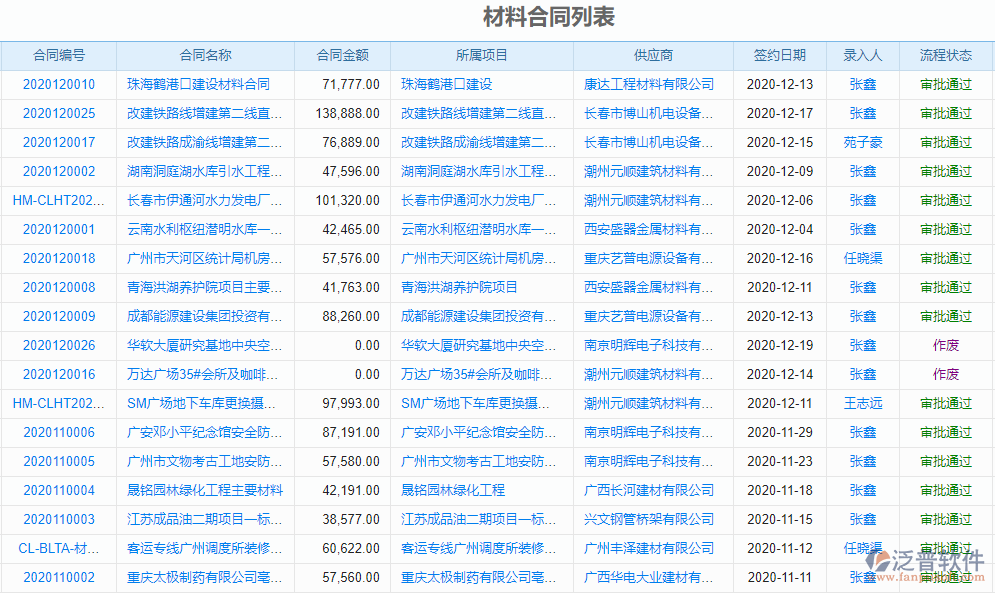The image size is (995, 593).
Task: Click recorder name 苑子豪
Action: [862, 142]
